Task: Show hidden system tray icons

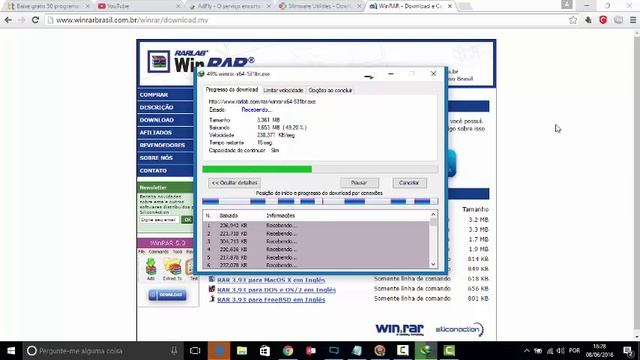Action: (x=527, y=351)
